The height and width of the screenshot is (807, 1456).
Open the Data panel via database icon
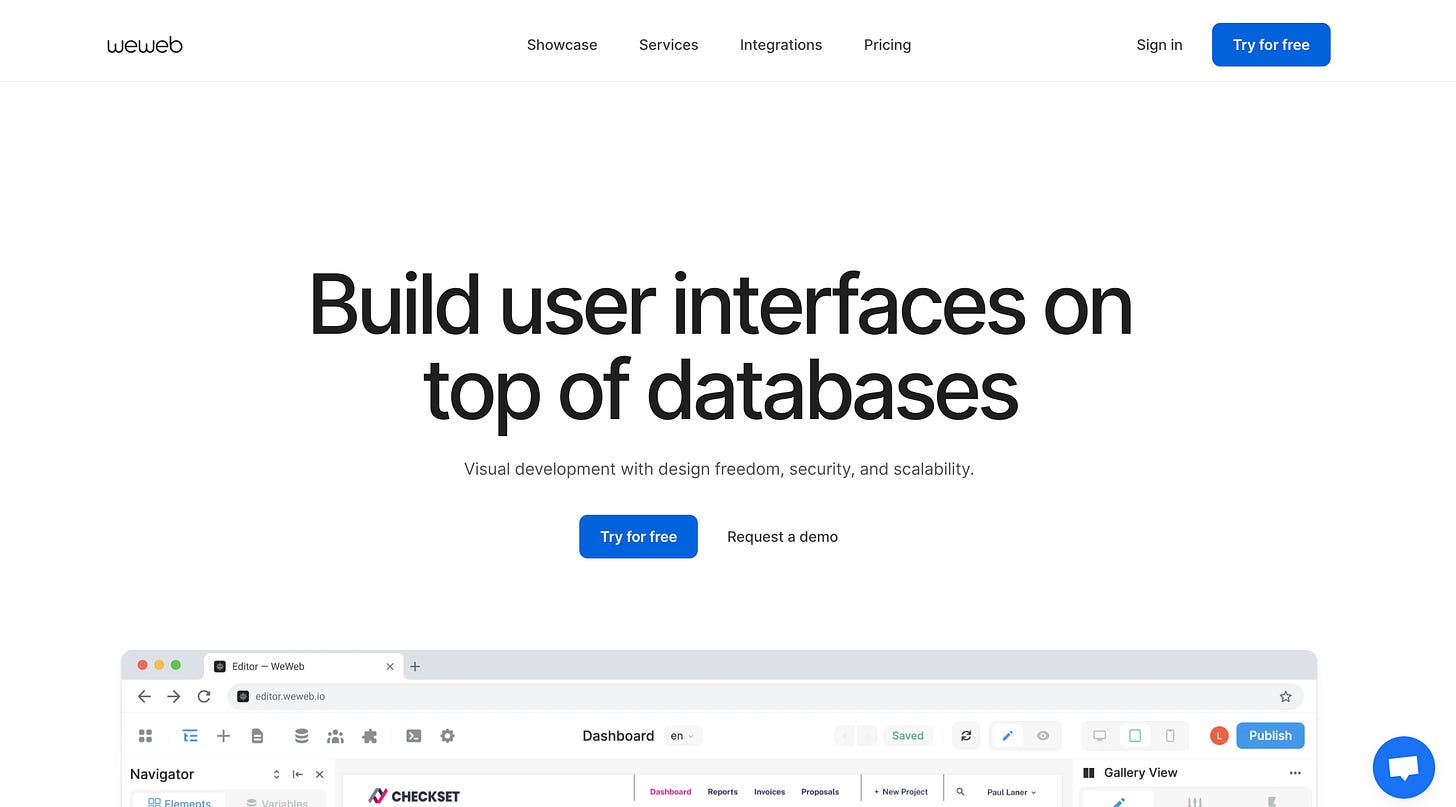point(301,735)
